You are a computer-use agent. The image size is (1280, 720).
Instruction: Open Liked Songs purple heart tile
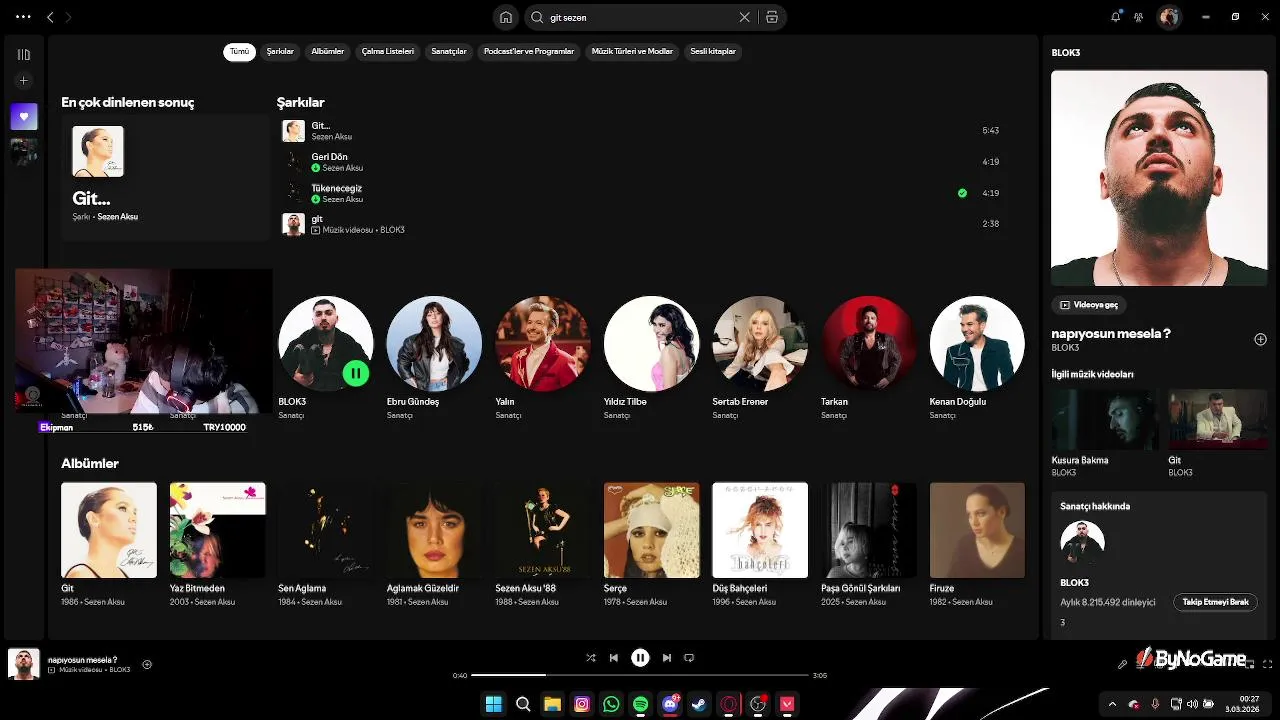coord(24,116)
